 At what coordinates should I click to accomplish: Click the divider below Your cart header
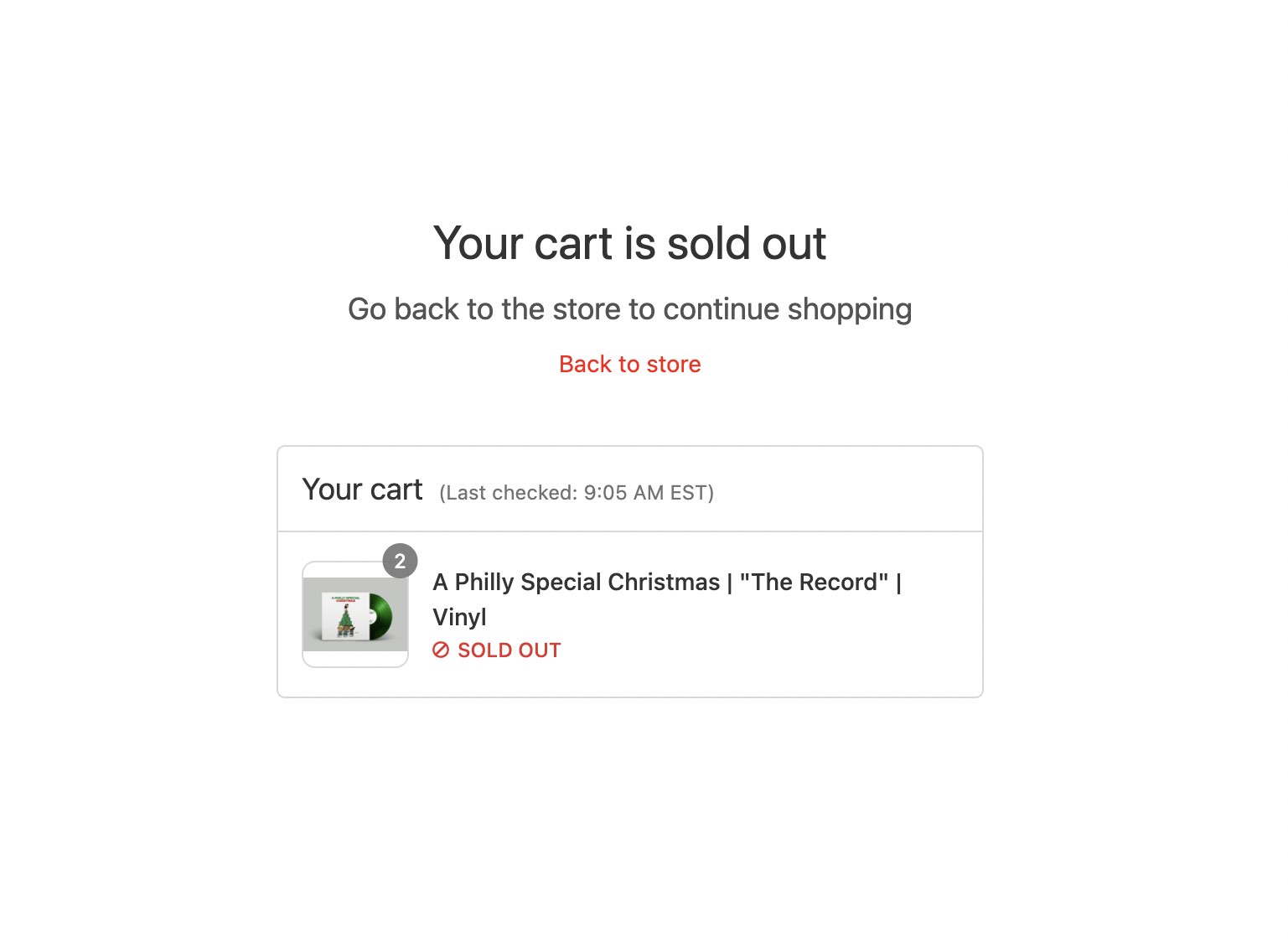point(629,530)
